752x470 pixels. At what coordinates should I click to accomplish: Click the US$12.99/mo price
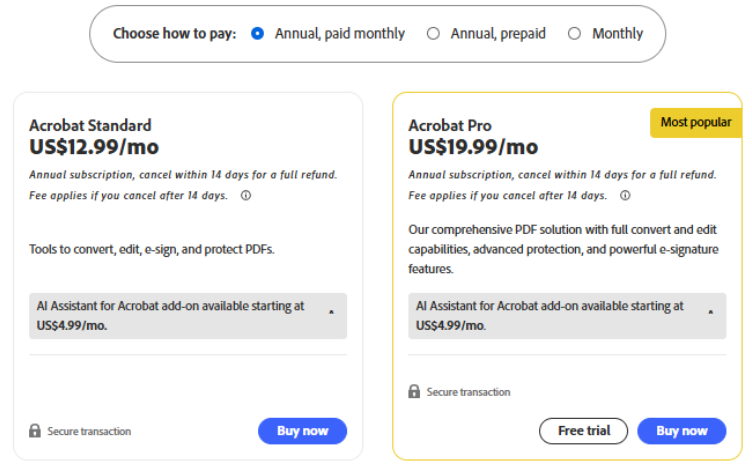point(94,147)
